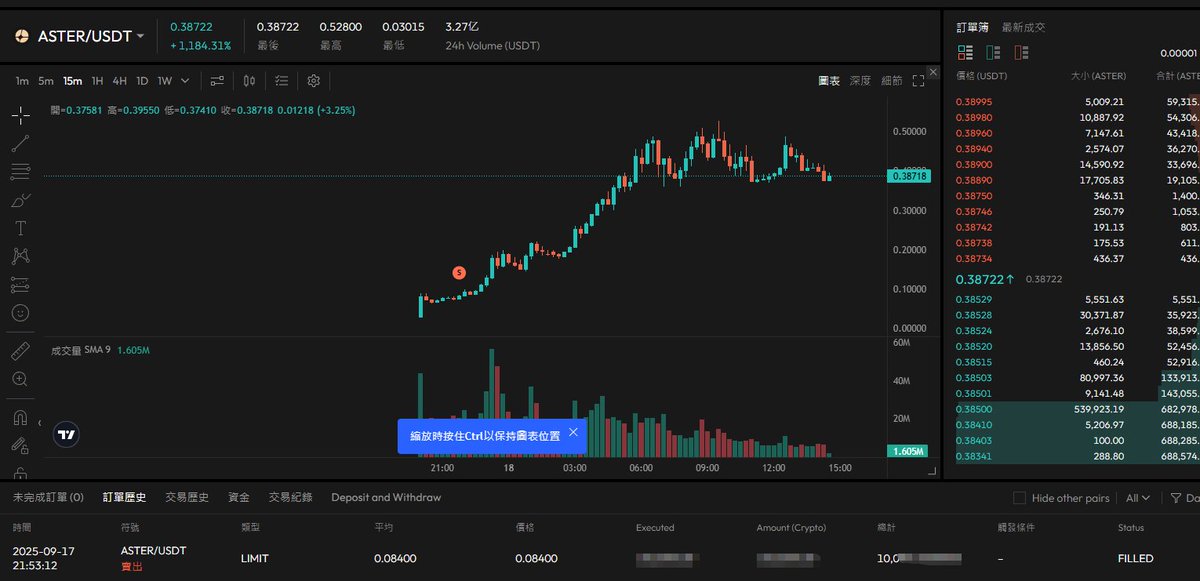Open chart settings gear icon
Screen dimensions: 1200x581
313,81
